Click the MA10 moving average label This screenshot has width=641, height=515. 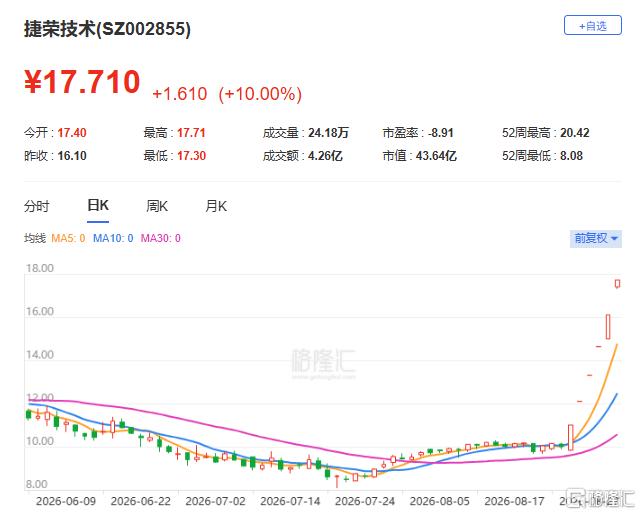tap(113, 238)
